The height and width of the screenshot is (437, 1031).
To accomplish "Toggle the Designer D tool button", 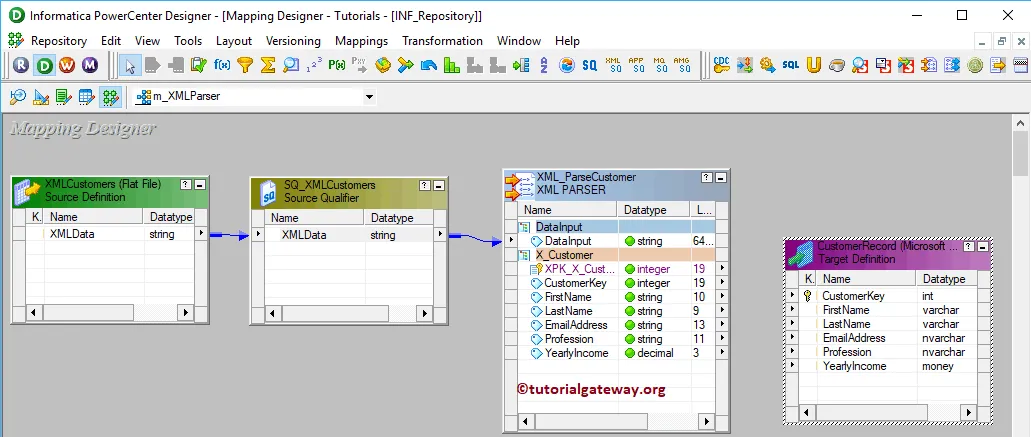I will point(44,65).
